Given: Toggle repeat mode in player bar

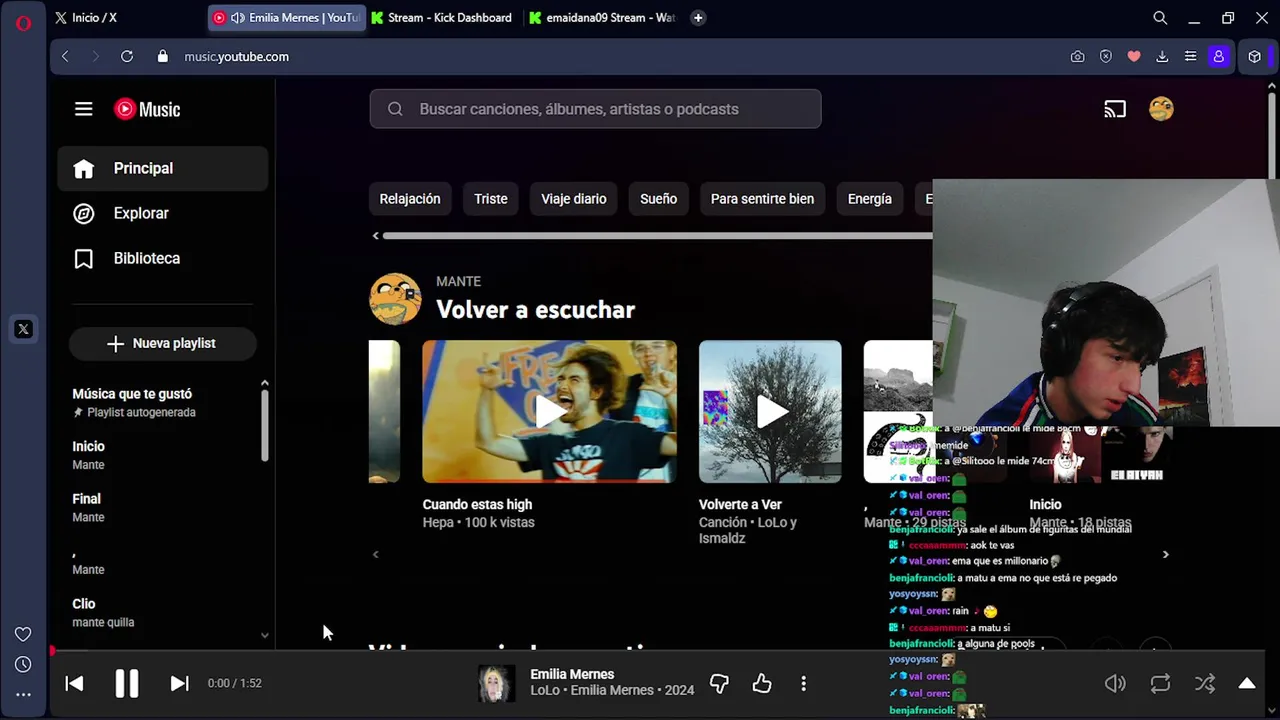Looking at the screenshot, I should [x=1160, y=683].
